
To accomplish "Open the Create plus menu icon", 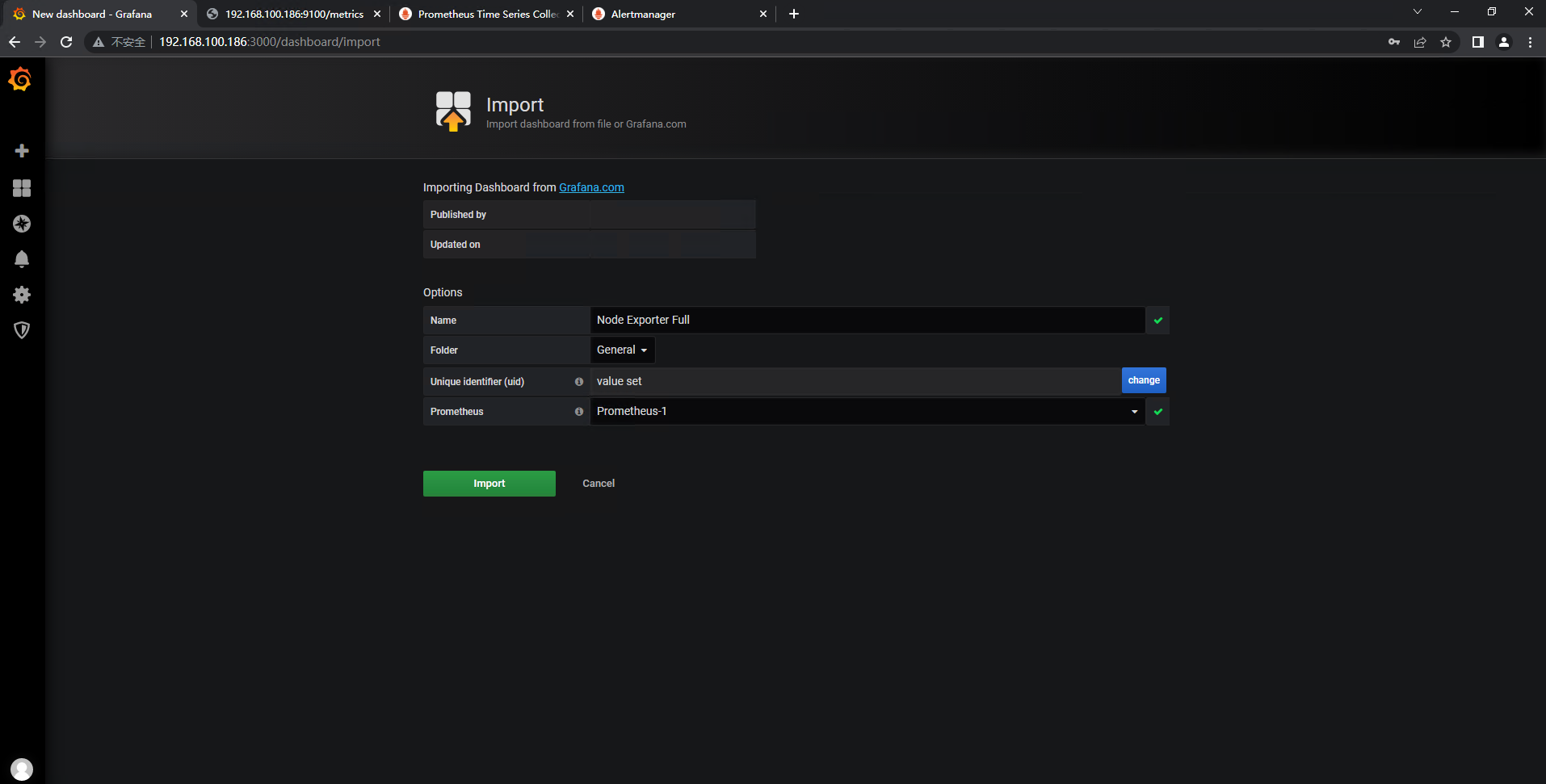I will (22, 151).
